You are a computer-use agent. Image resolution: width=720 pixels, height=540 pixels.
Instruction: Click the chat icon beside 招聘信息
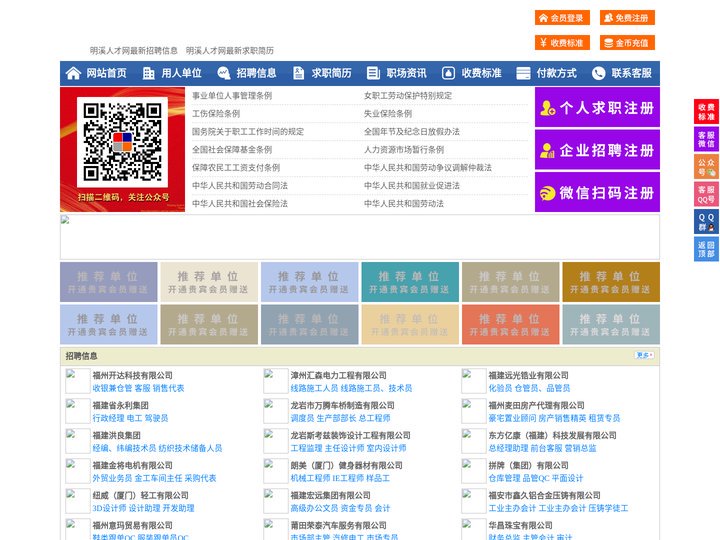pos(223,73)
